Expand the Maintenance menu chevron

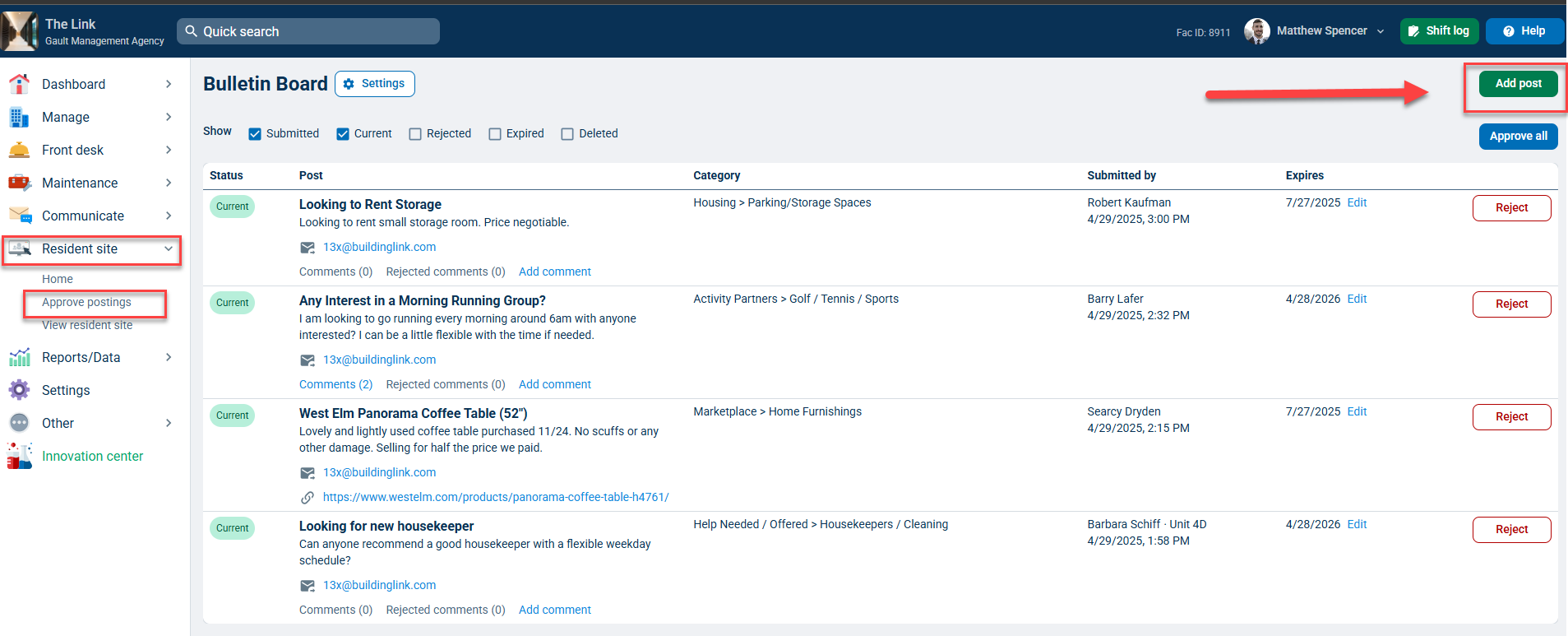[169, 183]
